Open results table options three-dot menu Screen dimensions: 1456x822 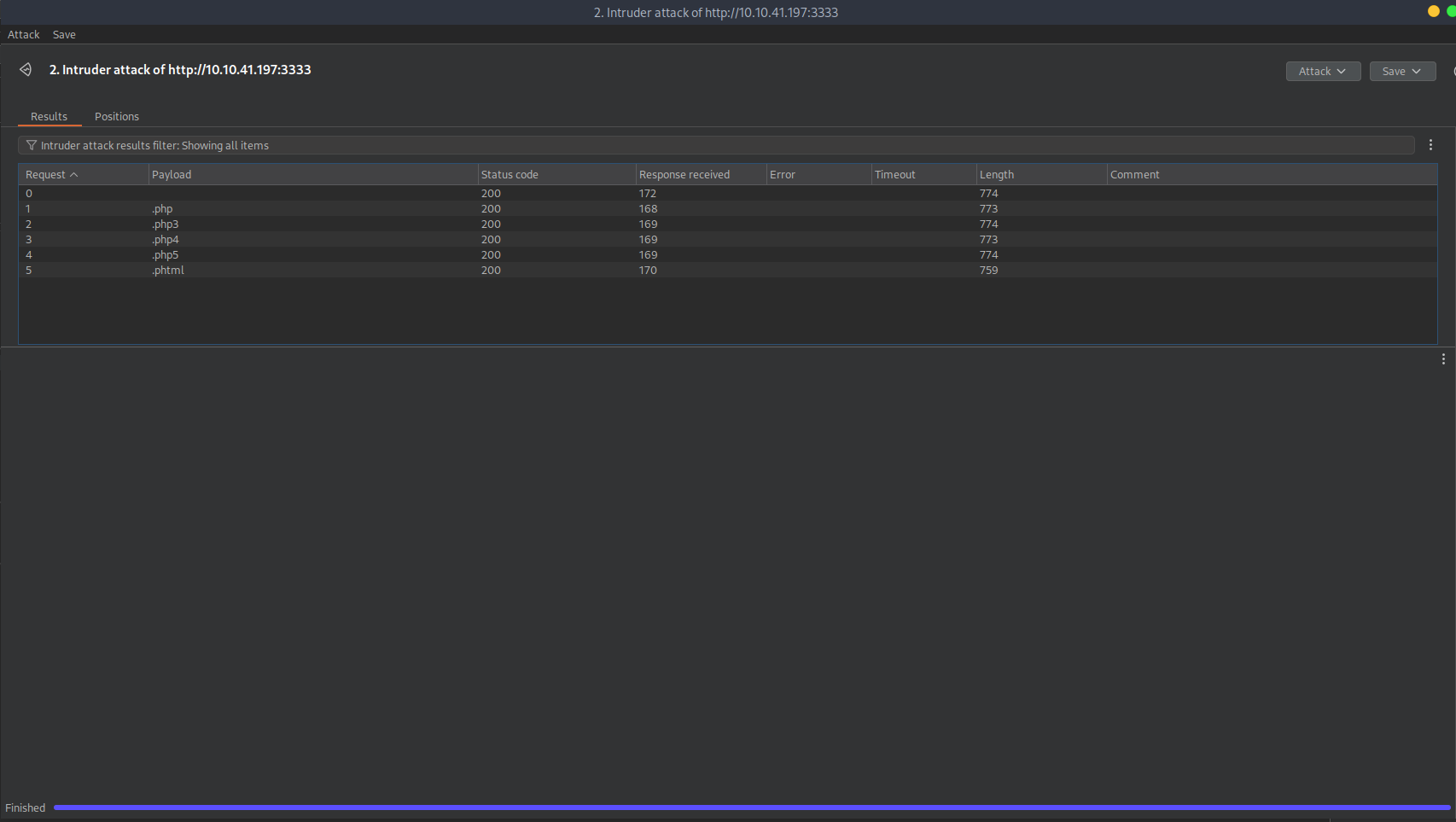pyautogui.click(x=1430, y=145)
